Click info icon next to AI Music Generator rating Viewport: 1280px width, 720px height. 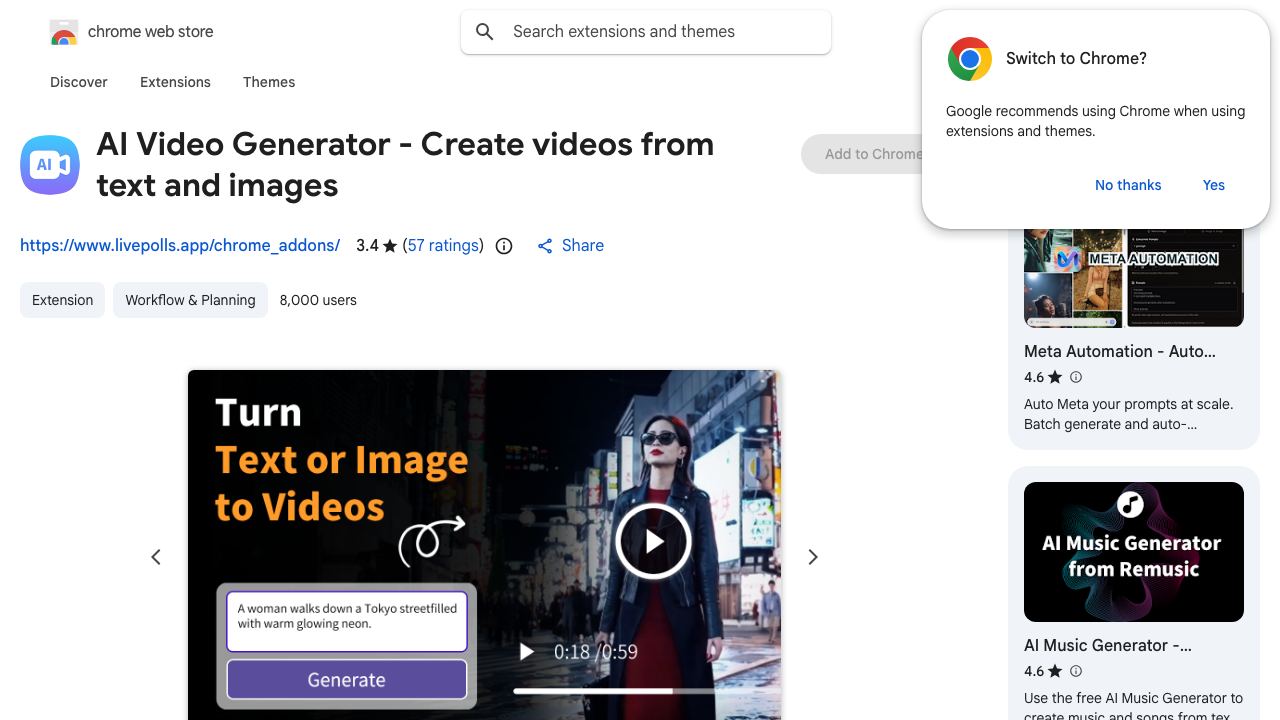(x=1076, y=671)
